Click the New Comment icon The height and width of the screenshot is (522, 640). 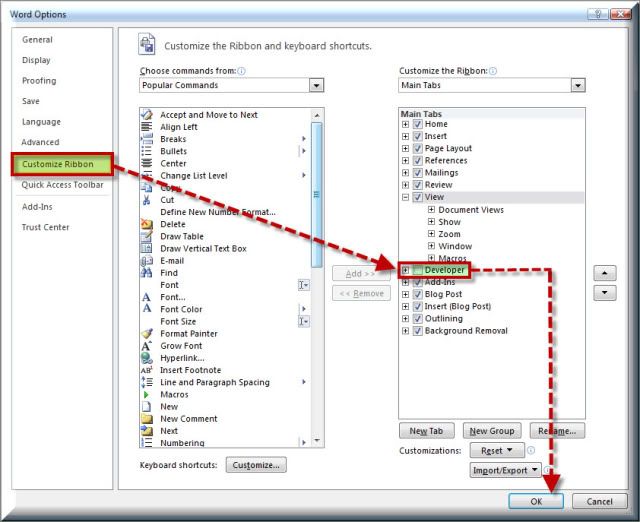(147, 419)
